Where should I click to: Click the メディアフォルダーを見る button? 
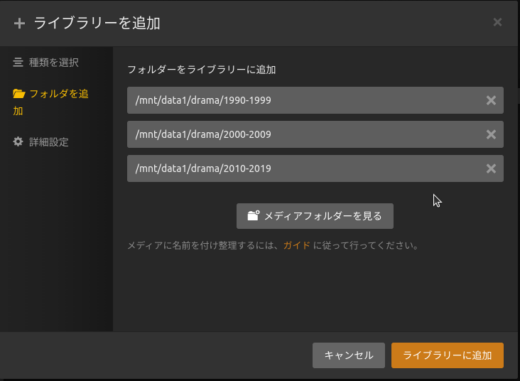(x=315, y=216)
